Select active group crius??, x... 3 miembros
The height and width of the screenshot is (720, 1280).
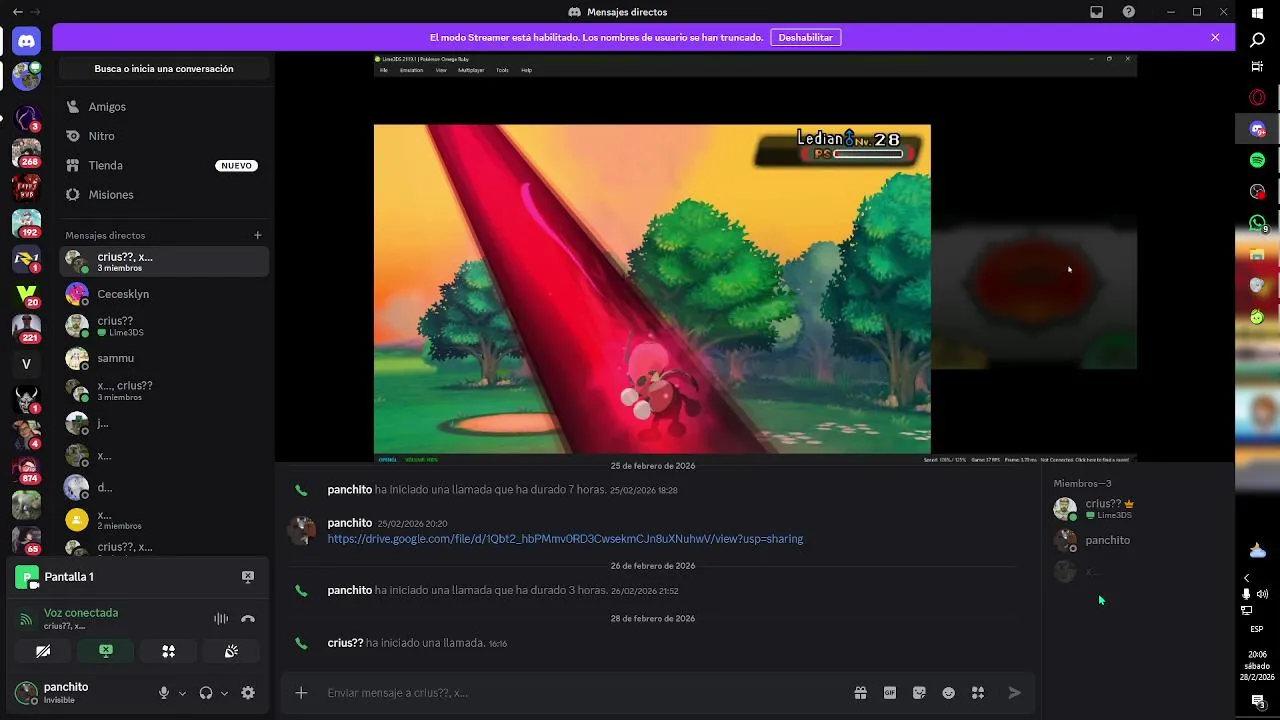point(164,262)
